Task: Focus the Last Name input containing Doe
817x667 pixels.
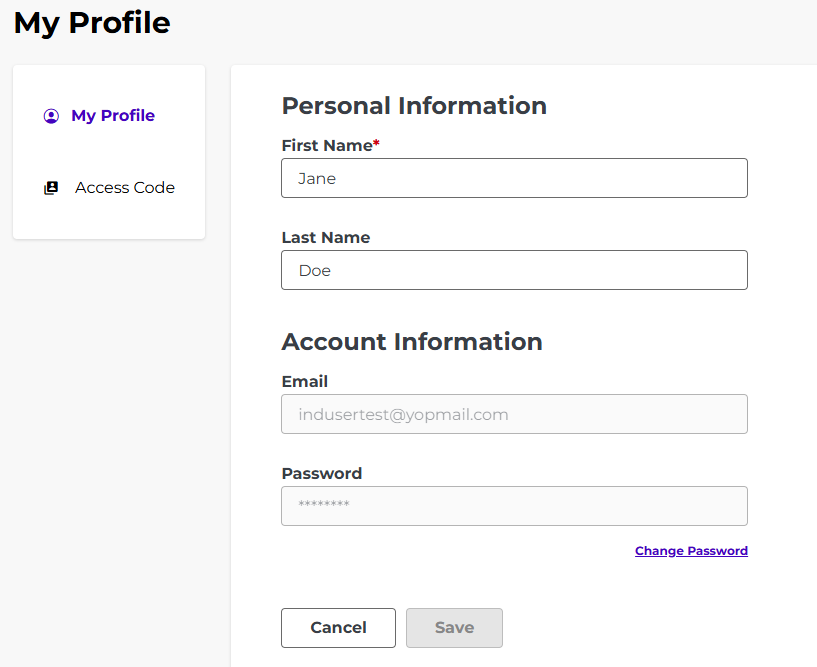Action: coord(514,270)
